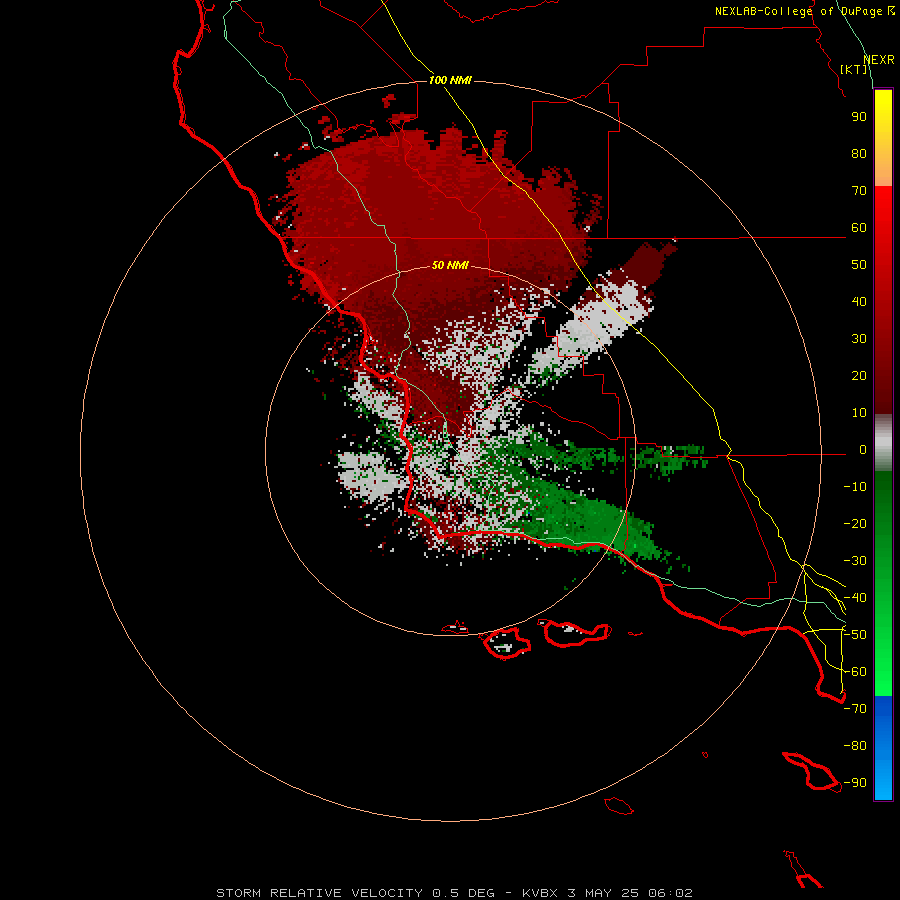Viewport: 900px width, 900px height.
Task: Click the 0 label on velocity scale
Action: (x=863, y=450)
